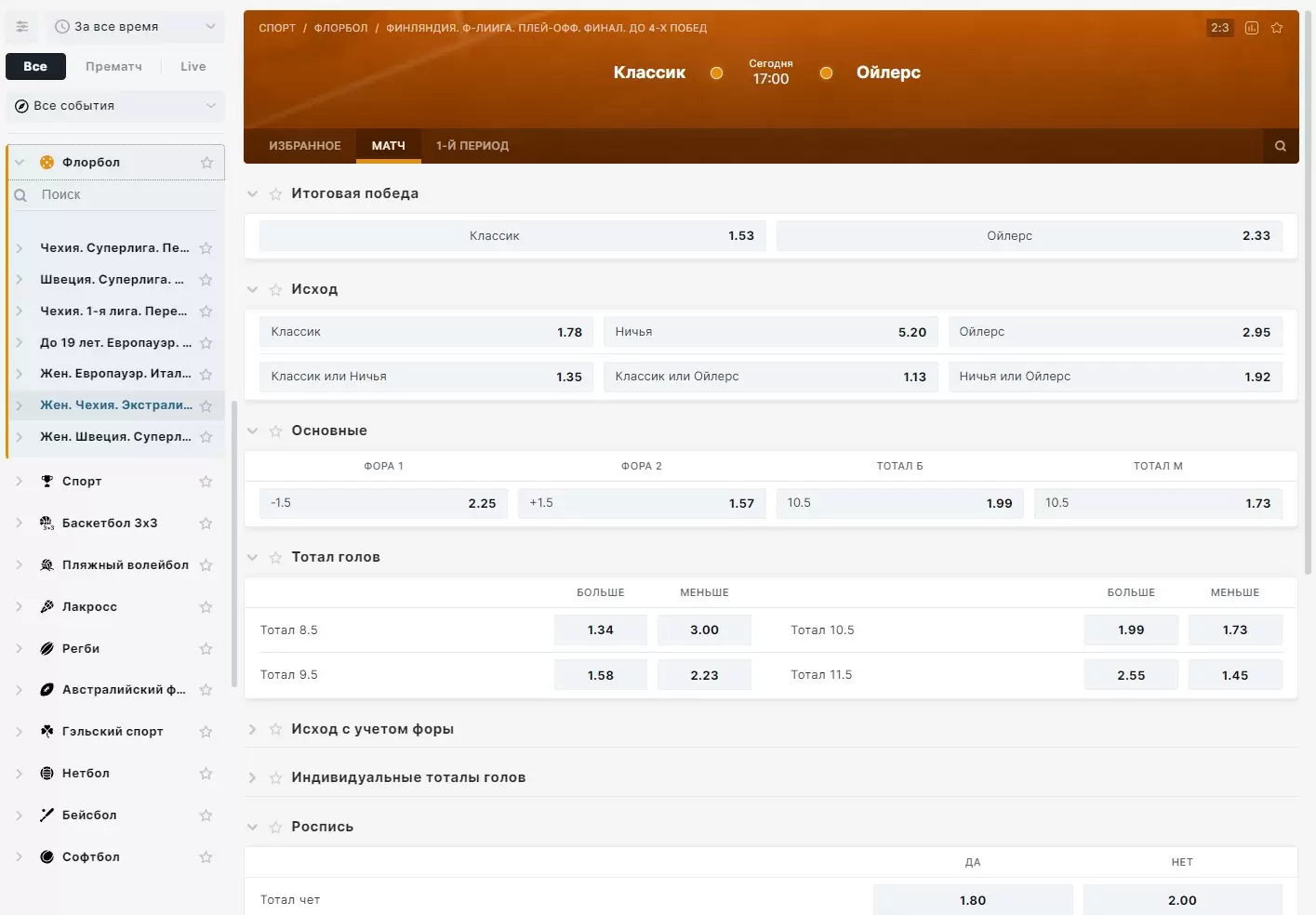Click the Лакросс stick icon
The image size is (1316, 915).
(x=47, y=607)
